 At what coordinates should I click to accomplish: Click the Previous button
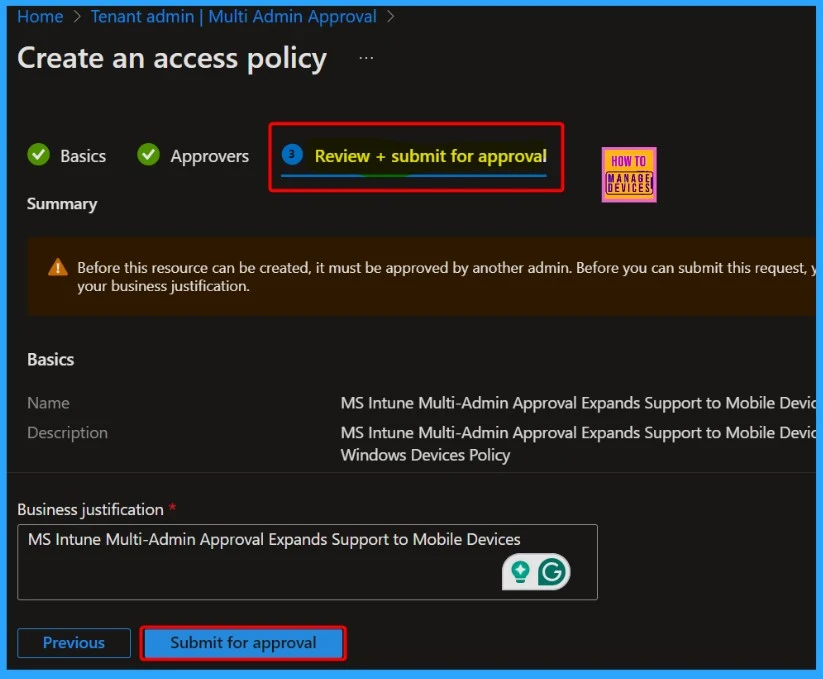pos(74,643)
